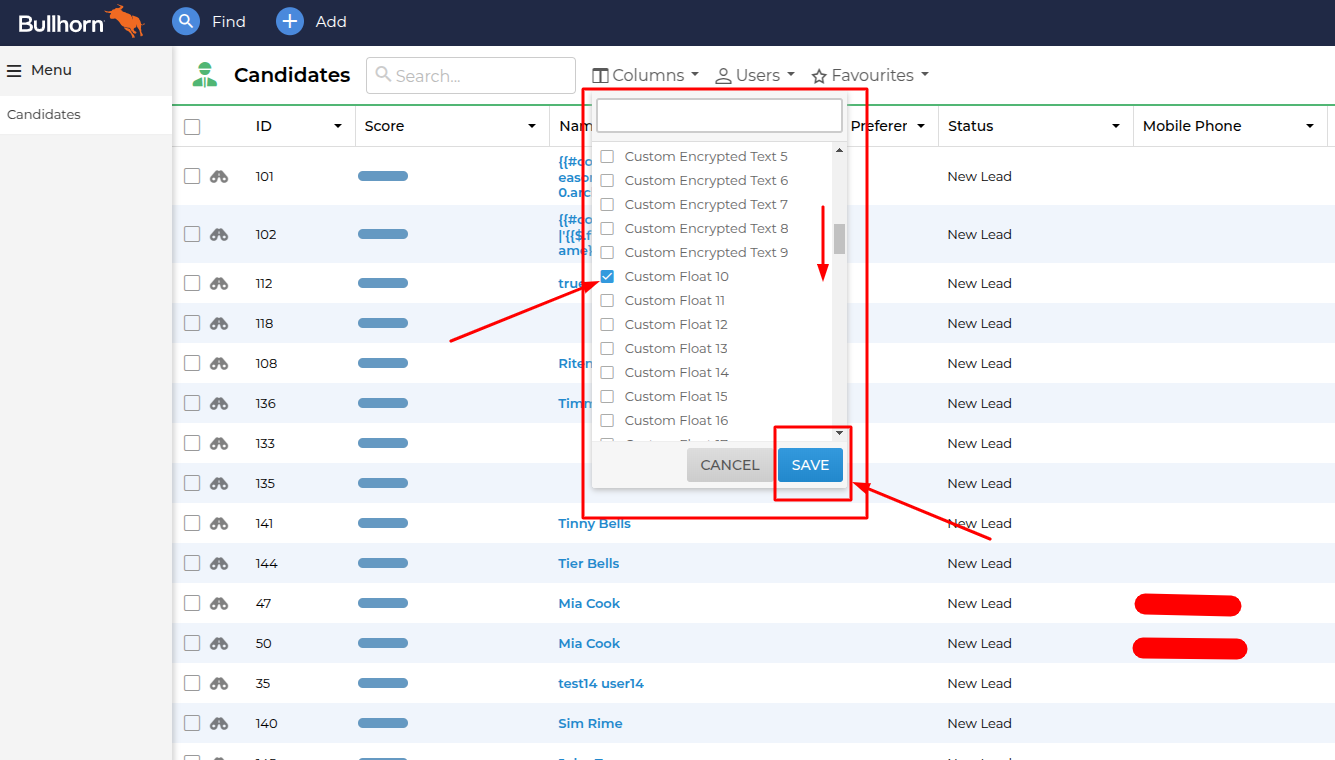Select all rows with the header checkbox

tap(191, 125)
